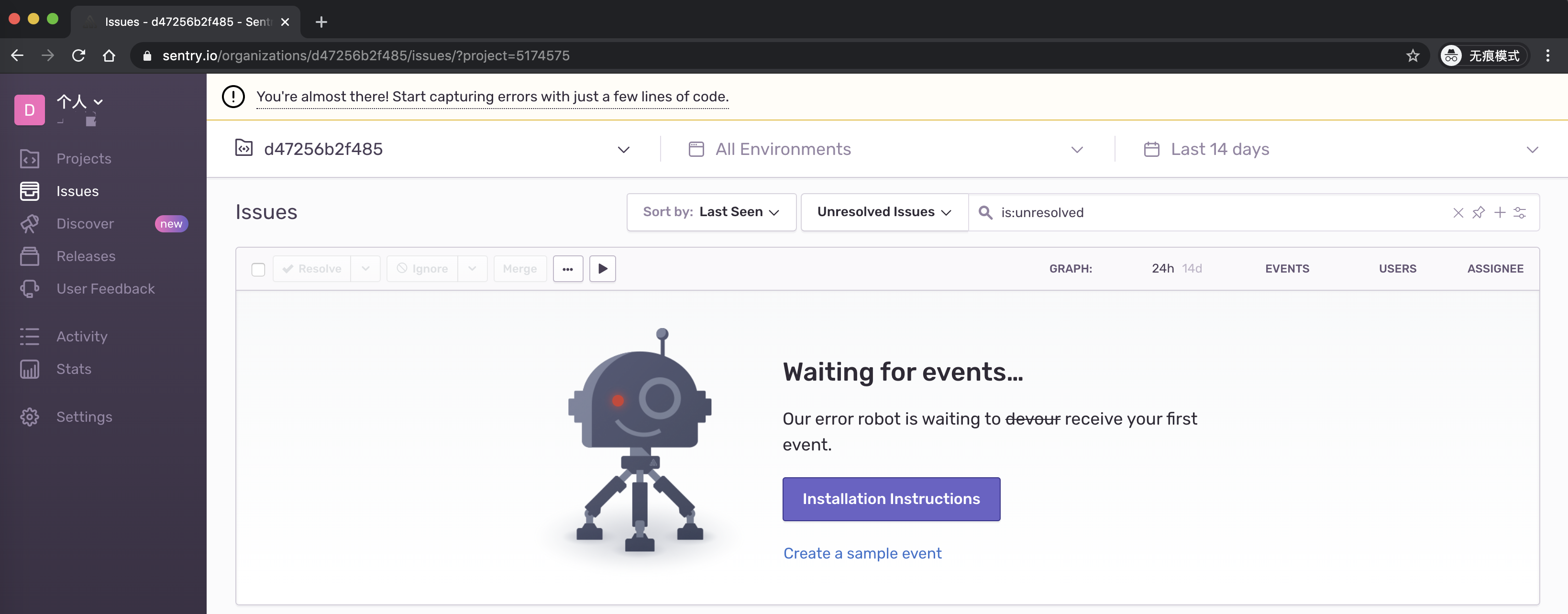Click the Stats sidebar icon

[29, 369]
